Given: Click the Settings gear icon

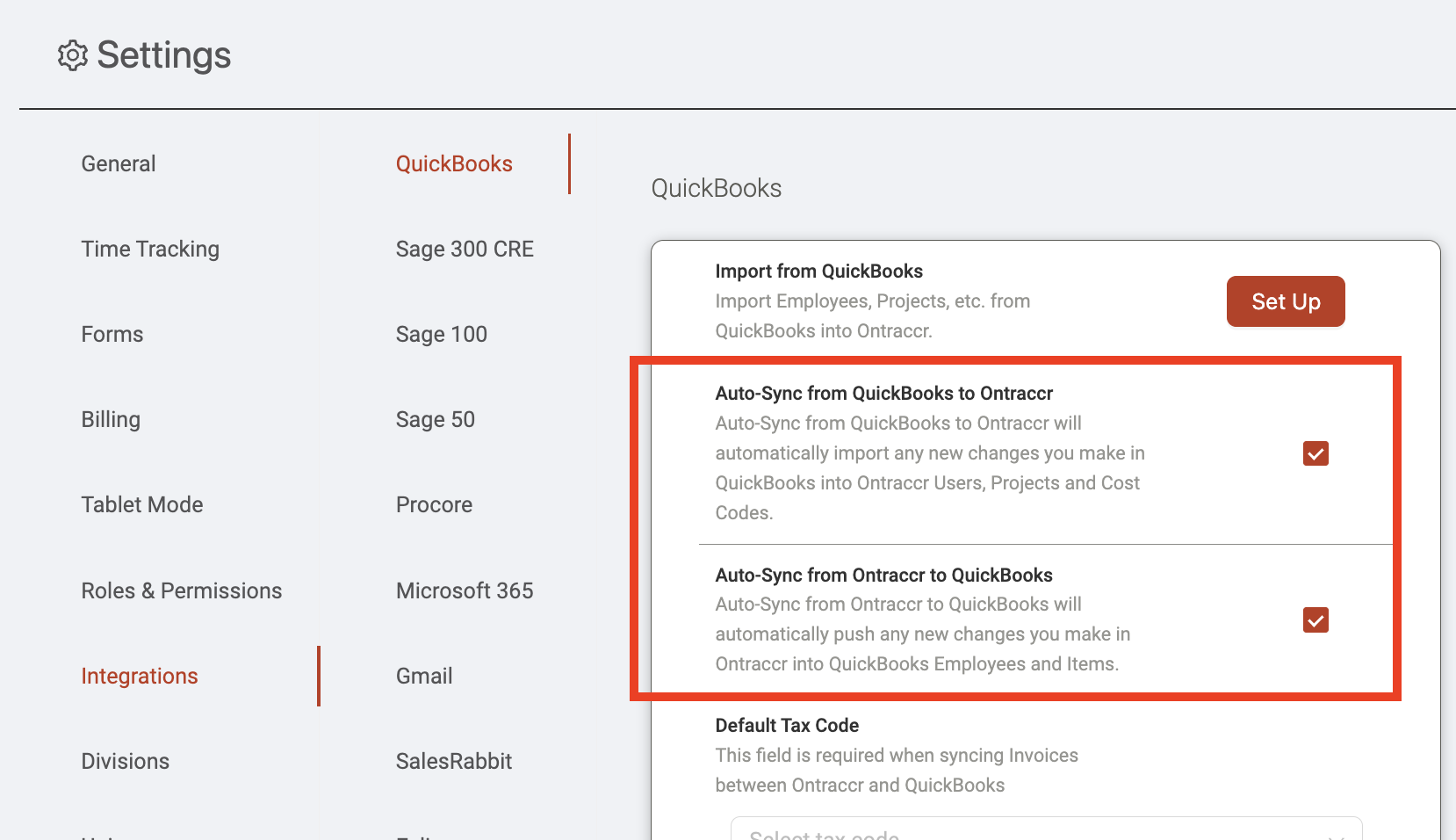Looking at the screenshot, I should coord(73,55).
